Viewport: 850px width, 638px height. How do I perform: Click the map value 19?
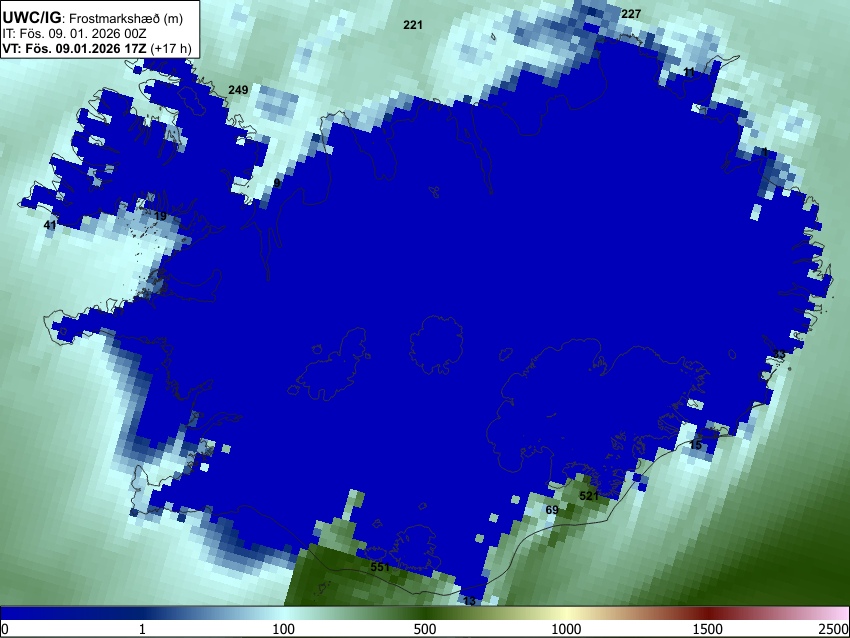coord(160,216)
